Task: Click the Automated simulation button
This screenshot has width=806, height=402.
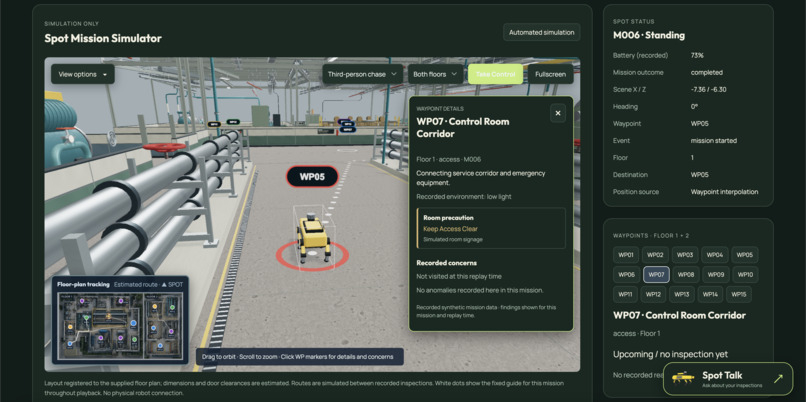Action: (542, 32)
